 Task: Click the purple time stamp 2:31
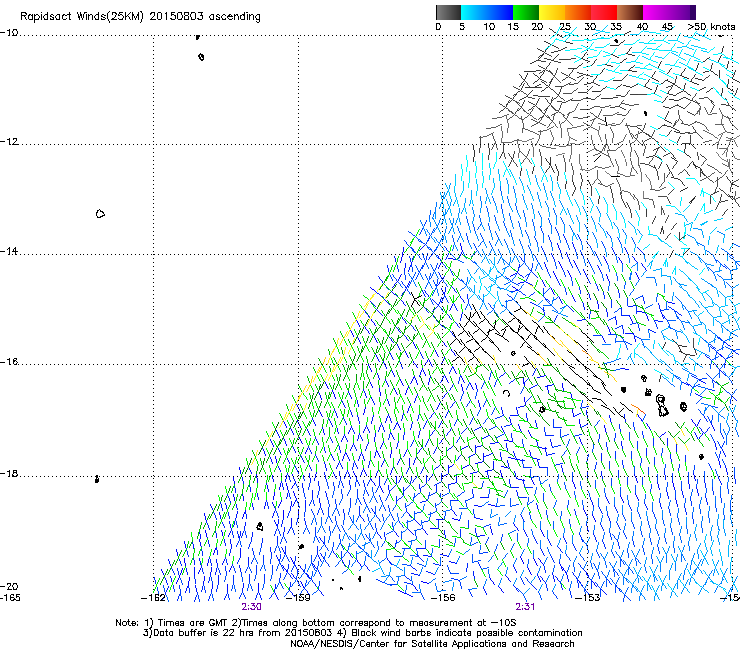[525, 607]
